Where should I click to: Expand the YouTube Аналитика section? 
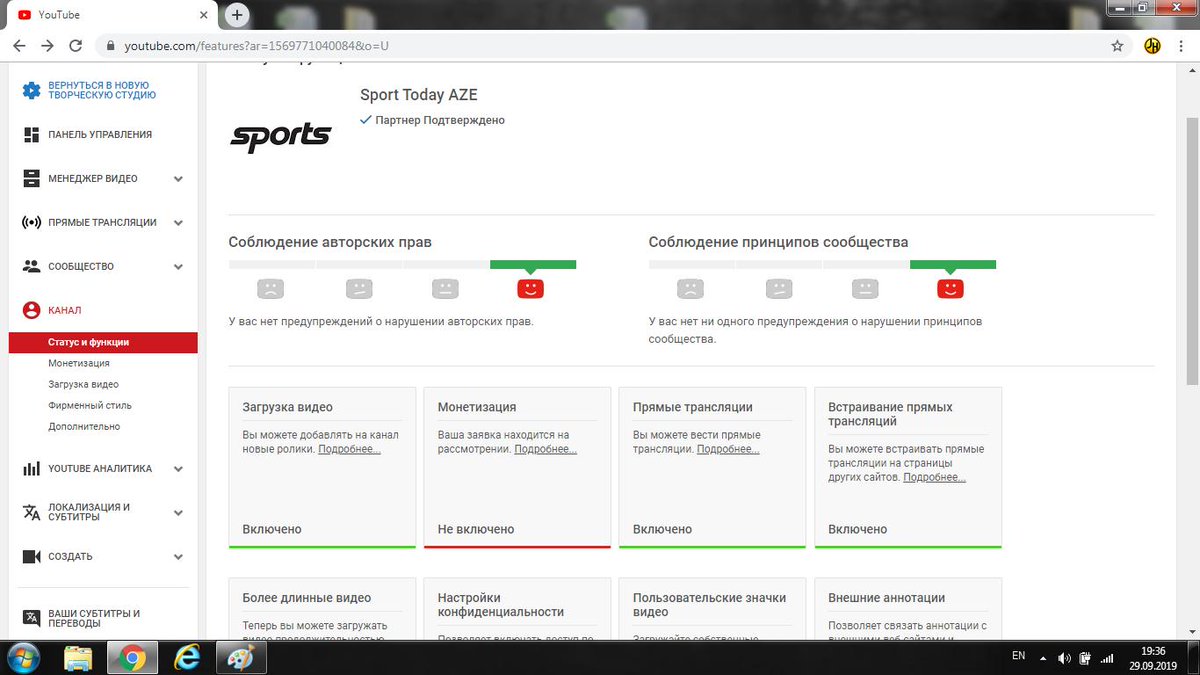coord(178,469)
